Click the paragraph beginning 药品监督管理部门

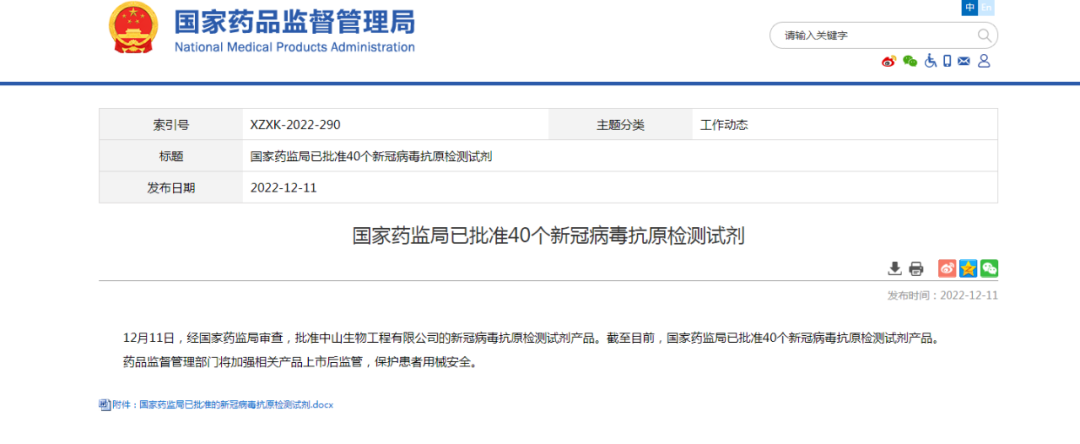[300, 361]
